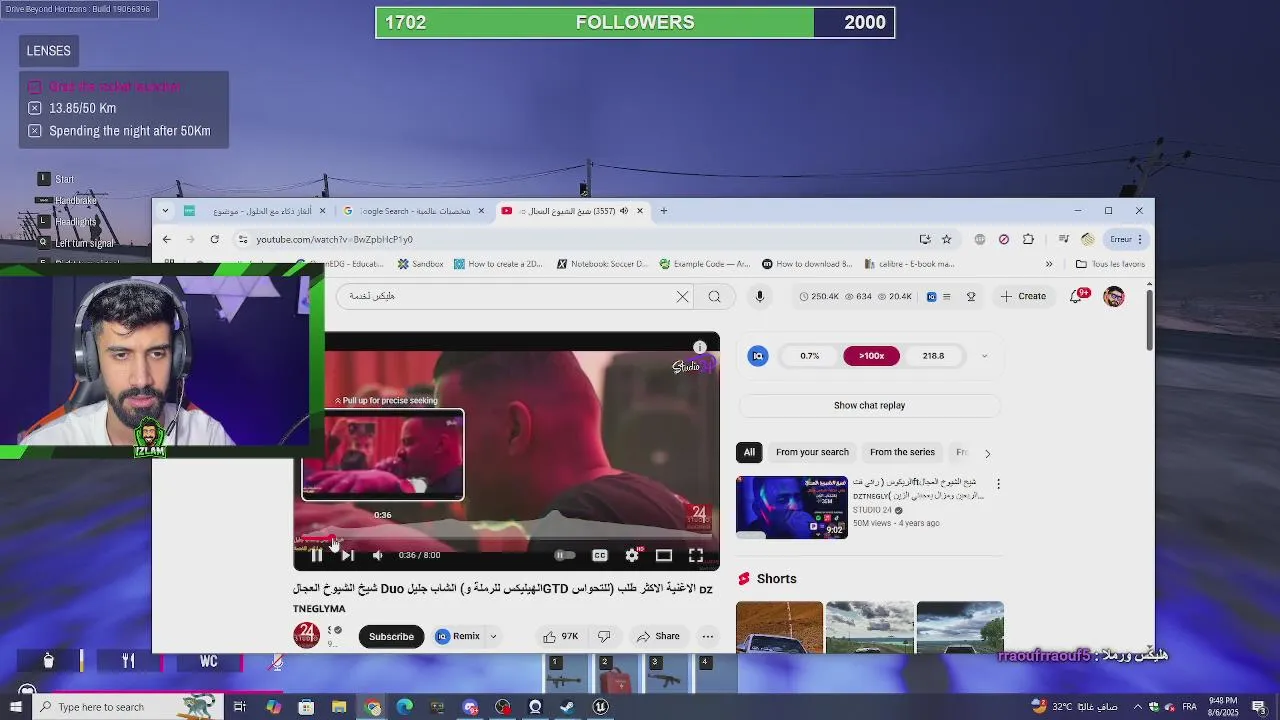The height and width of the screenshot is (720, 1280).
Task: Close the YouTube browser tab
Action: (639, 211)
